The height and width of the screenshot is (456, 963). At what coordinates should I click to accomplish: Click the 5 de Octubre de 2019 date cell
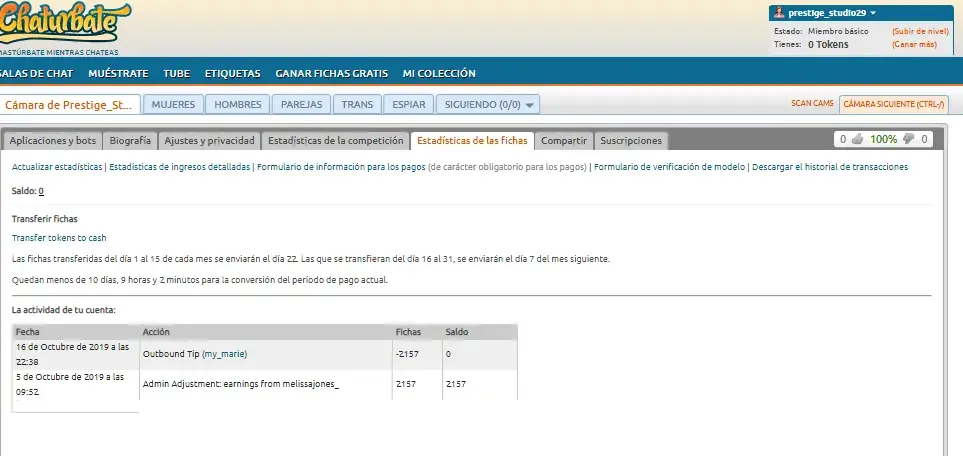point(76,384)
